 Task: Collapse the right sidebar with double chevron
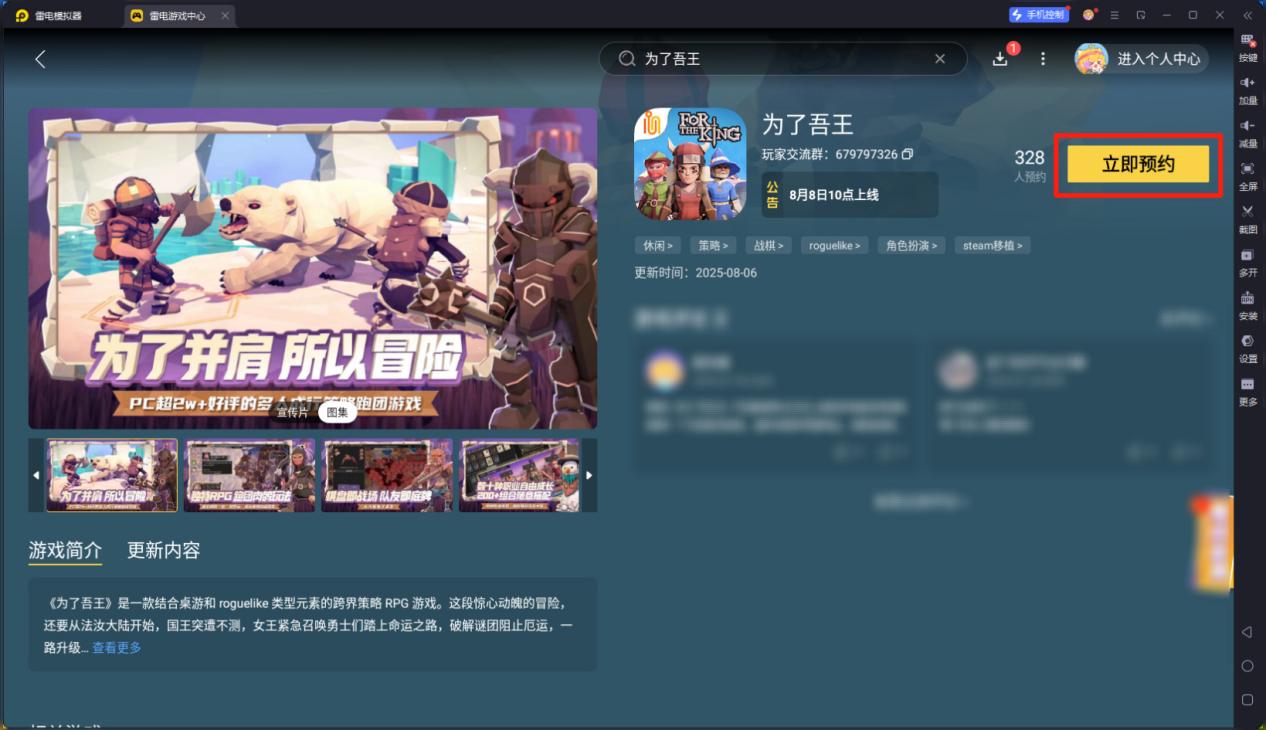(1247, 15)
